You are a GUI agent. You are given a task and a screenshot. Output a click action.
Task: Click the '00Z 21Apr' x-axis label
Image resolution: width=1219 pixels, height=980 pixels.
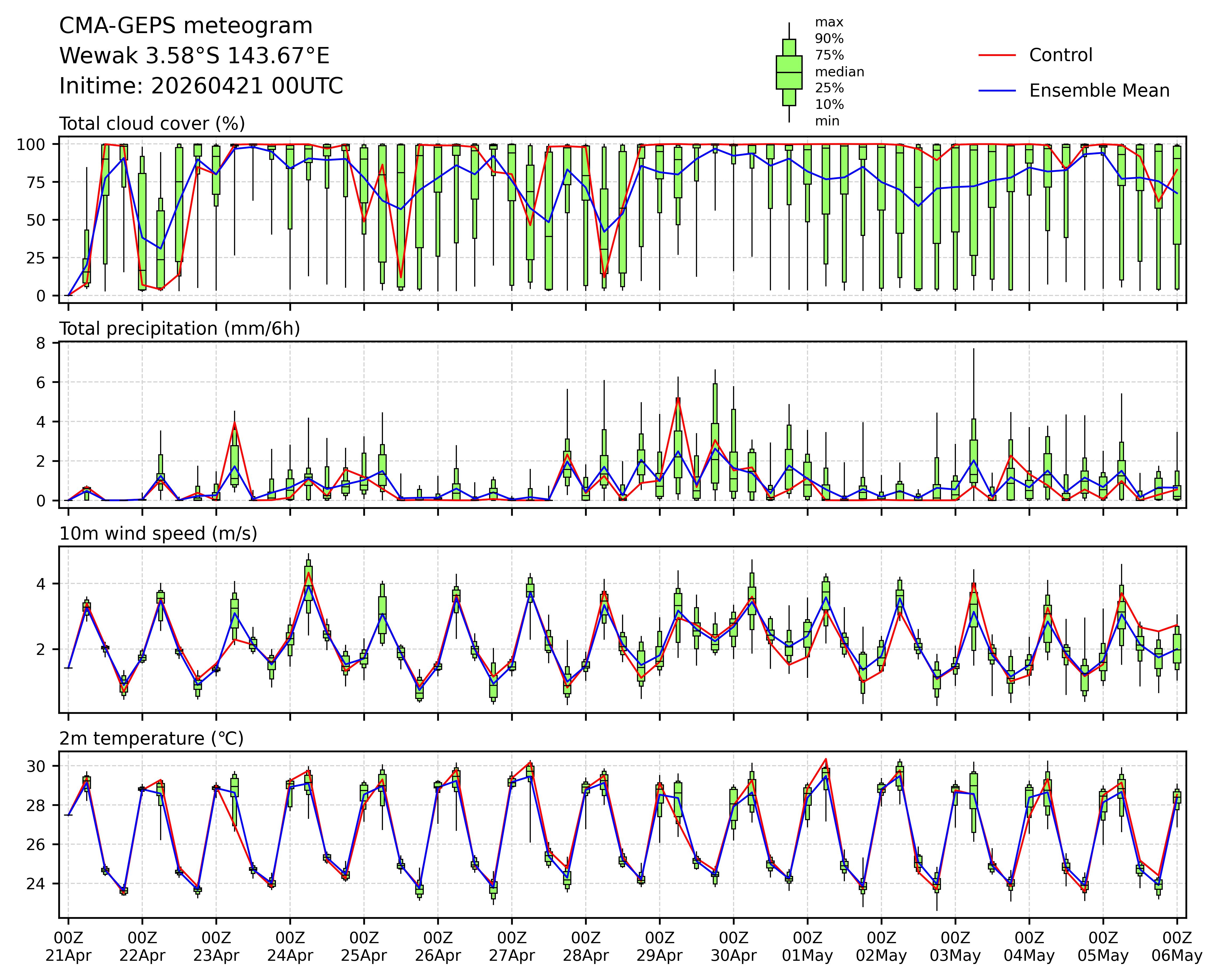pos(68,947)
